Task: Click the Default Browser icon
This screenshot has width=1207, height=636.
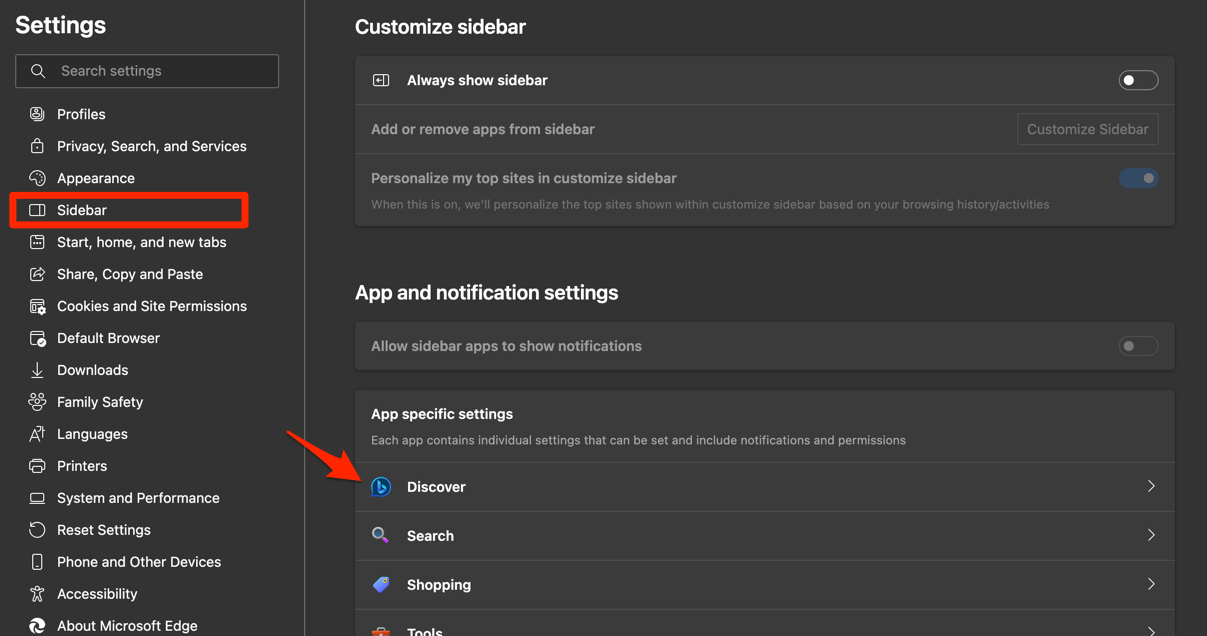Action: [37, 338]
